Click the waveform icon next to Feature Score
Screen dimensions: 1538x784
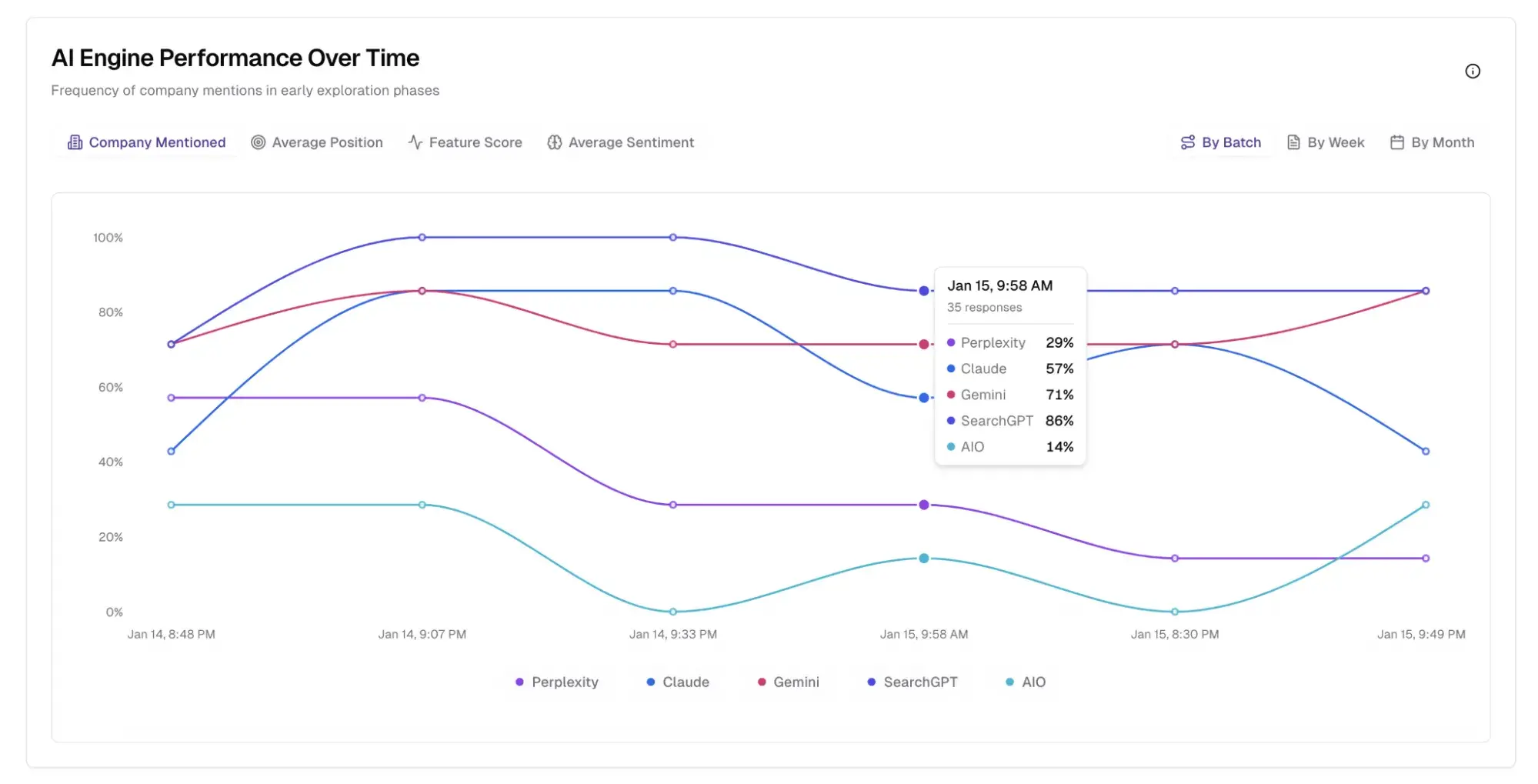(415, 142)
